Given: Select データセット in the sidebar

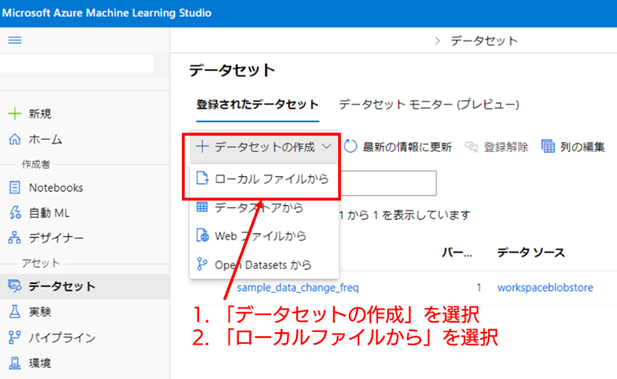Looking at the screenshot, I should (x=85, y=286).
